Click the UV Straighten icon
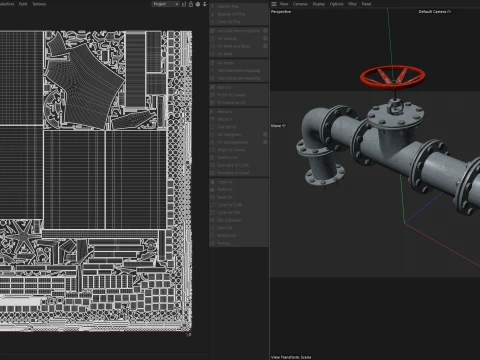This screenshot has width=480, height=360. click(213, 135)
